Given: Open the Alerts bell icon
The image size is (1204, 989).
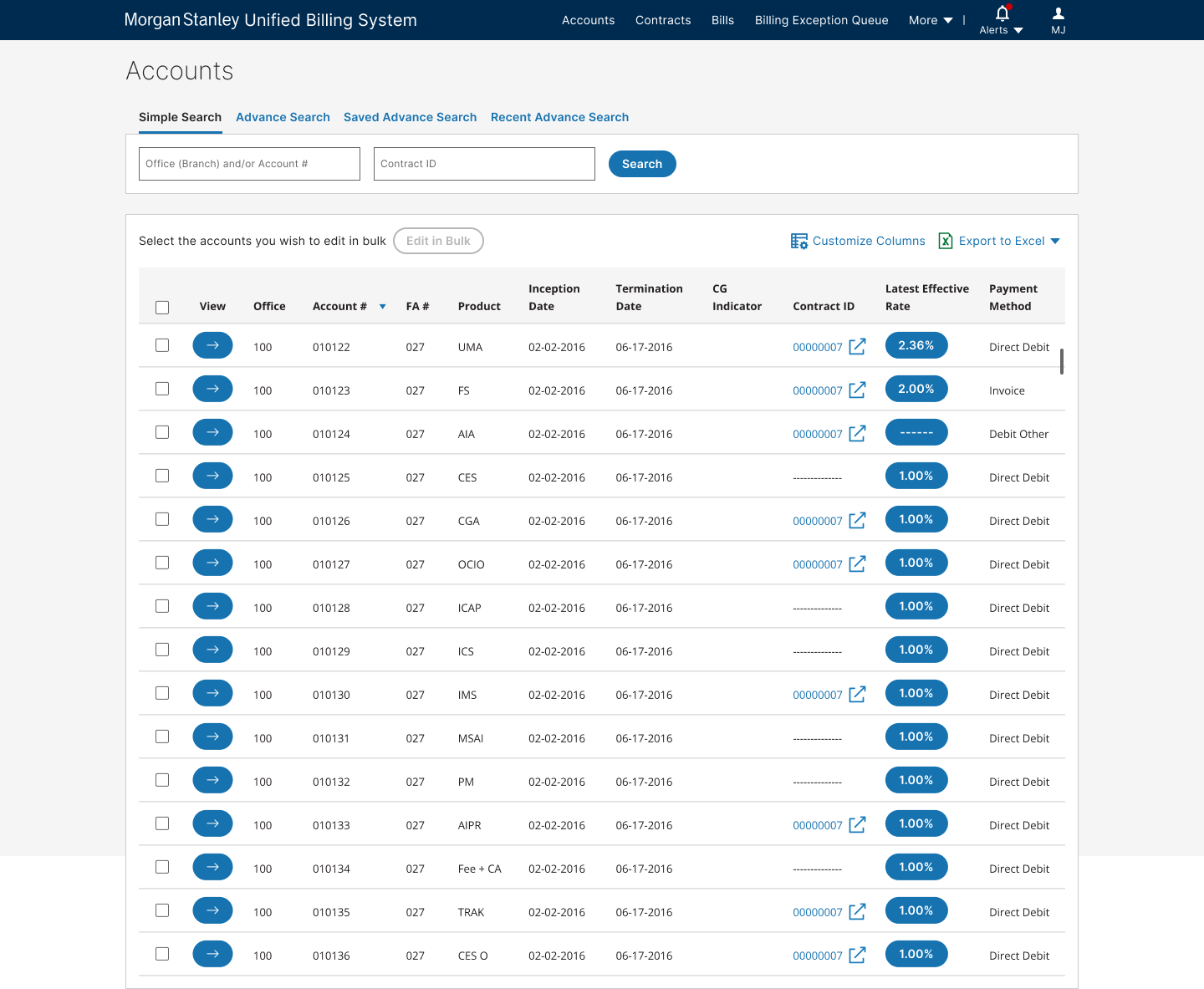Looking at the screenshot, I should pyautogui.click(x=1002, y=13).
